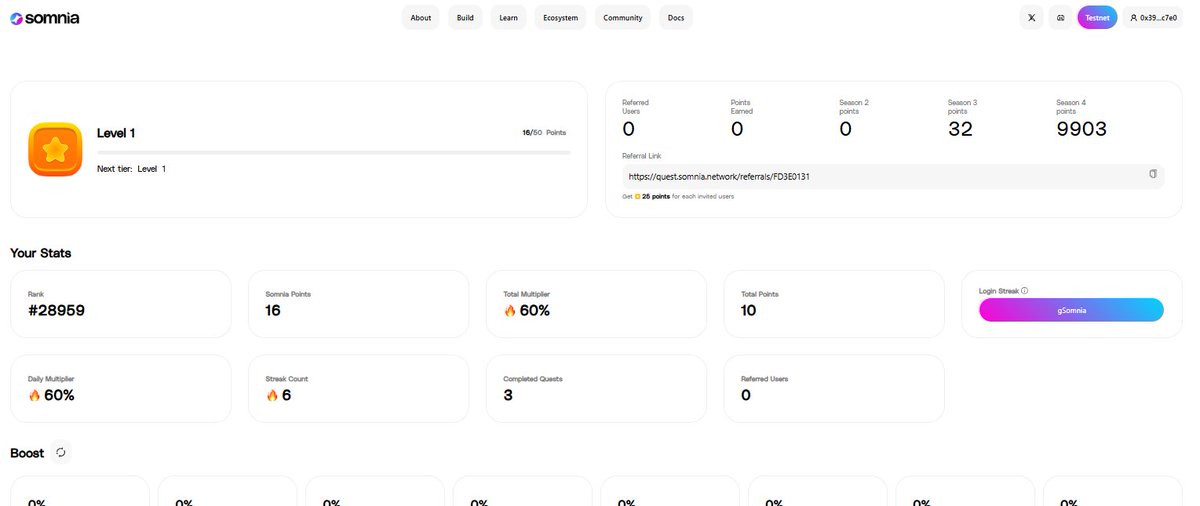Screen dimensions: 1200x506
Task: Open the Docs menu item
Action: pyautogui.click(x=676, y=18)
